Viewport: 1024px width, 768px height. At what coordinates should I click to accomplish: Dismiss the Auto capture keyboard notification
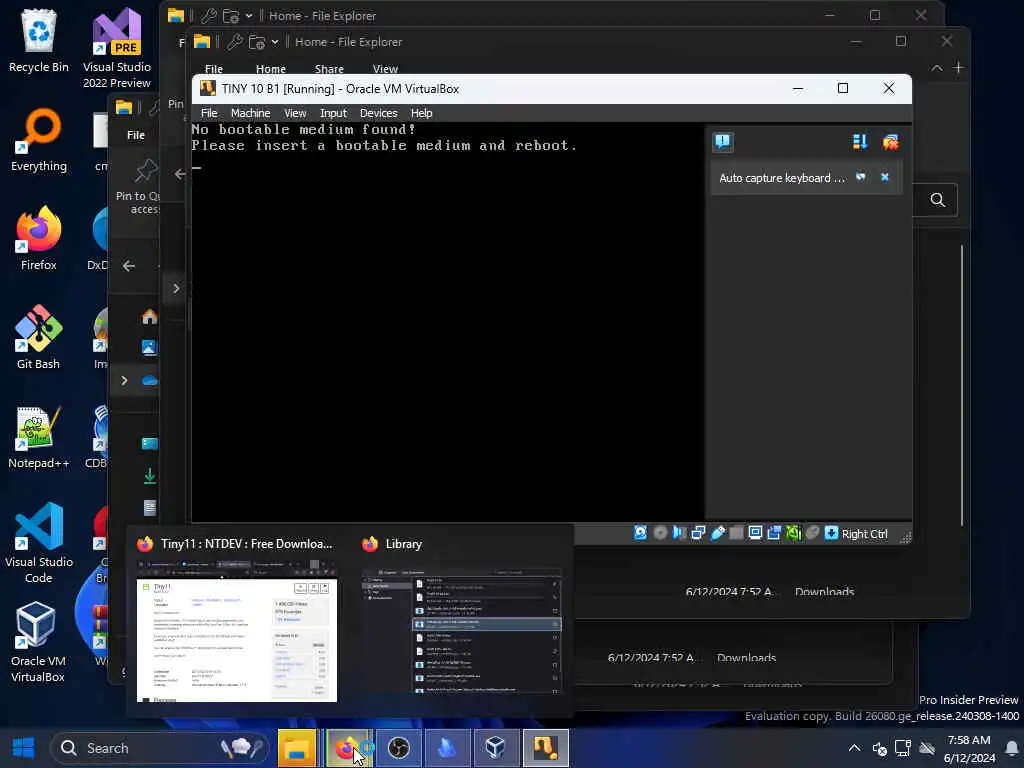(x=885, y=177)
